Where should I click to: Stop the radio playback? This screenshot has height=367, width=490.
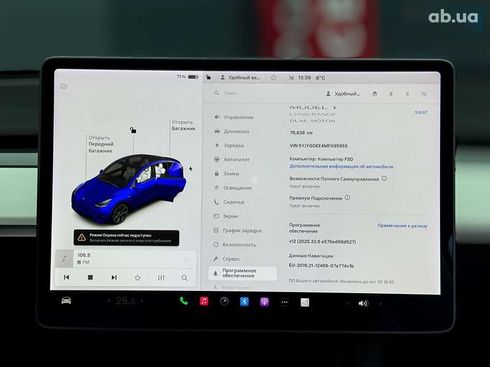(x=90, y=277)
